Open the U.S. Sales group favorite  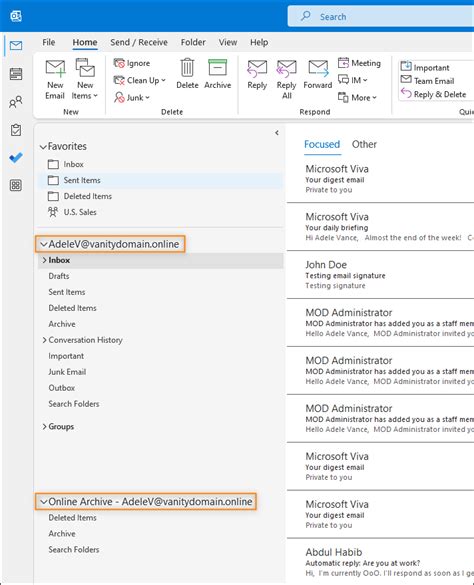[x=160, y=212]
